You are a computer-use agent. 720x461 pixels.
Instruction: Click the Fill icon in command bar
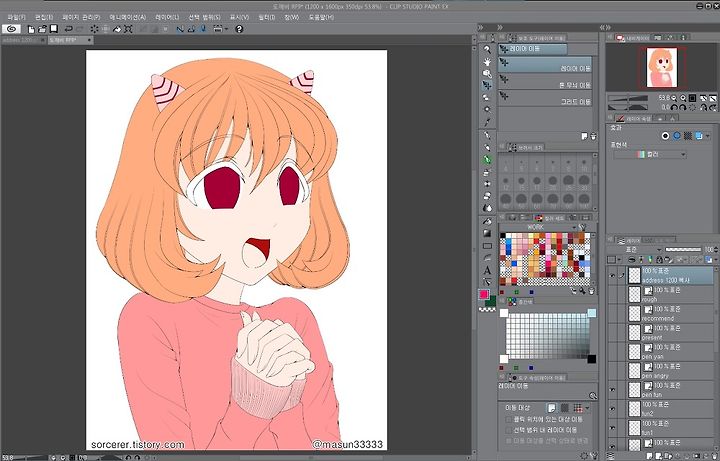point(117,29)
